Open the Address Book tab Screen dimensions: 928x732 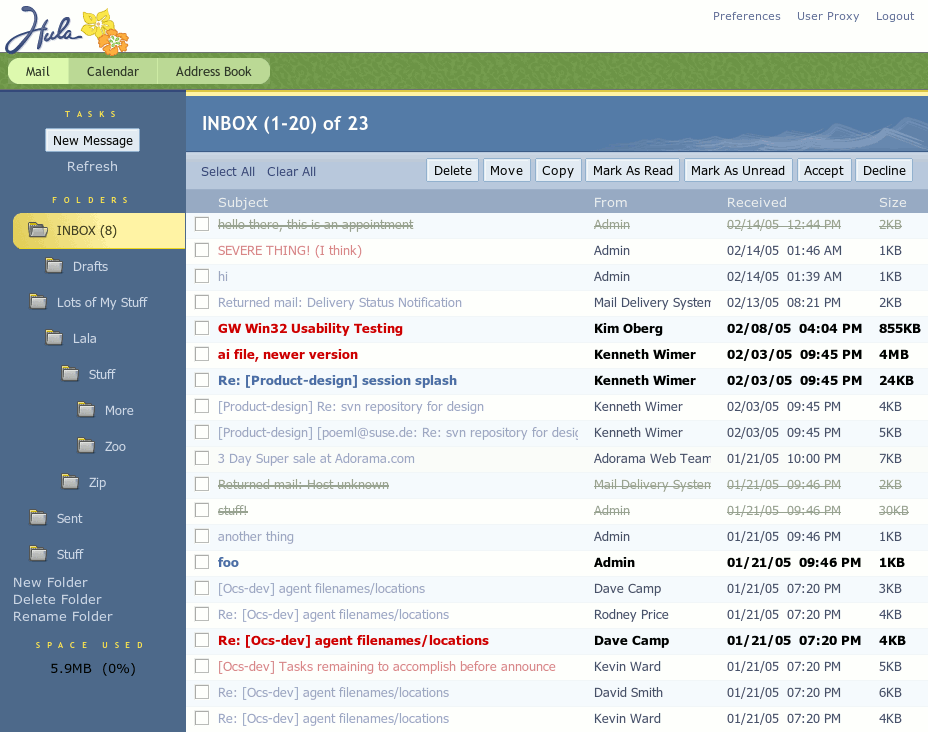213,72
